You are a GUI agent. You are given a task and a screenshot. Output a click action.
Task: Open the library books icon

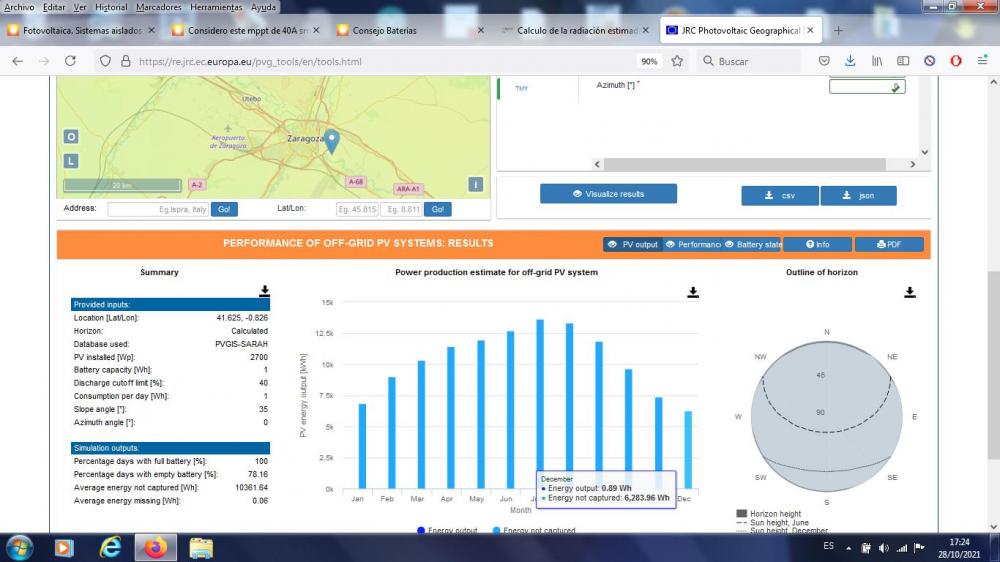(x=877, y=61)
